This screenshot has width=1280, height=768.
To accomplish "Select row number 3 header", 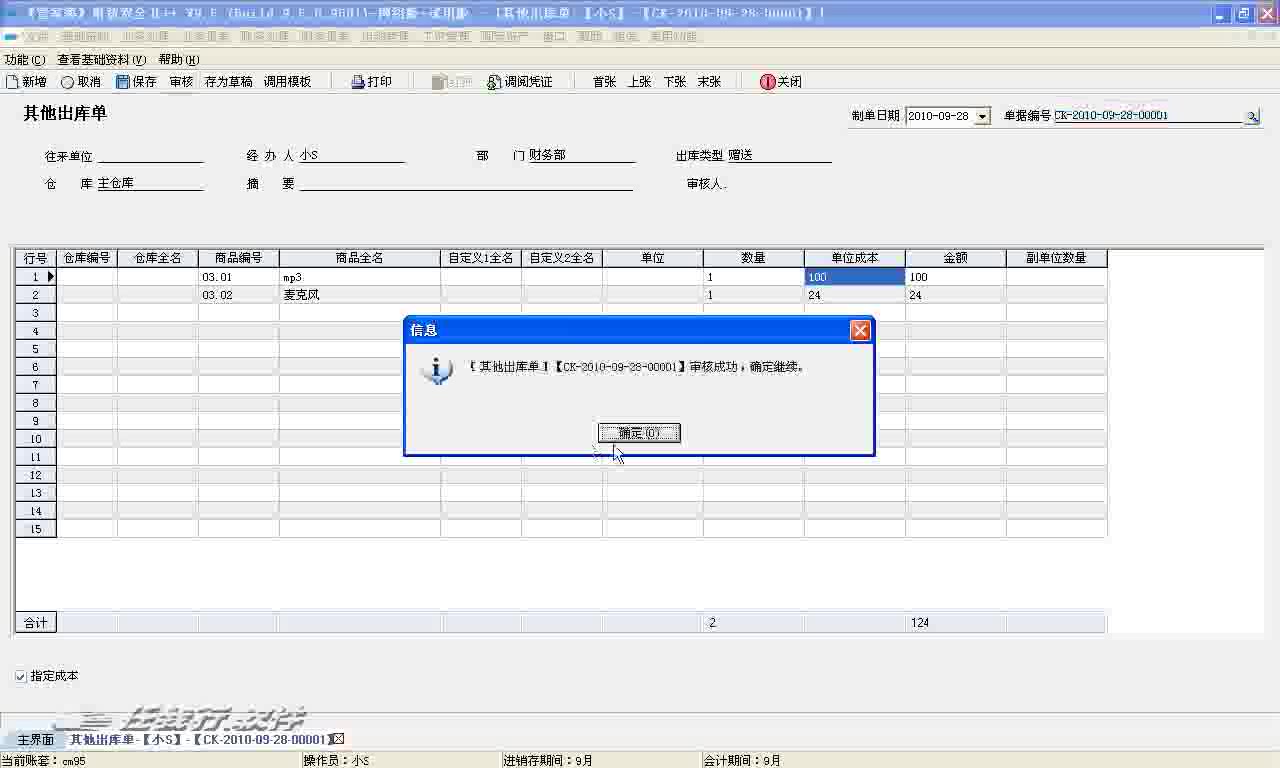I will click(35, 313).
